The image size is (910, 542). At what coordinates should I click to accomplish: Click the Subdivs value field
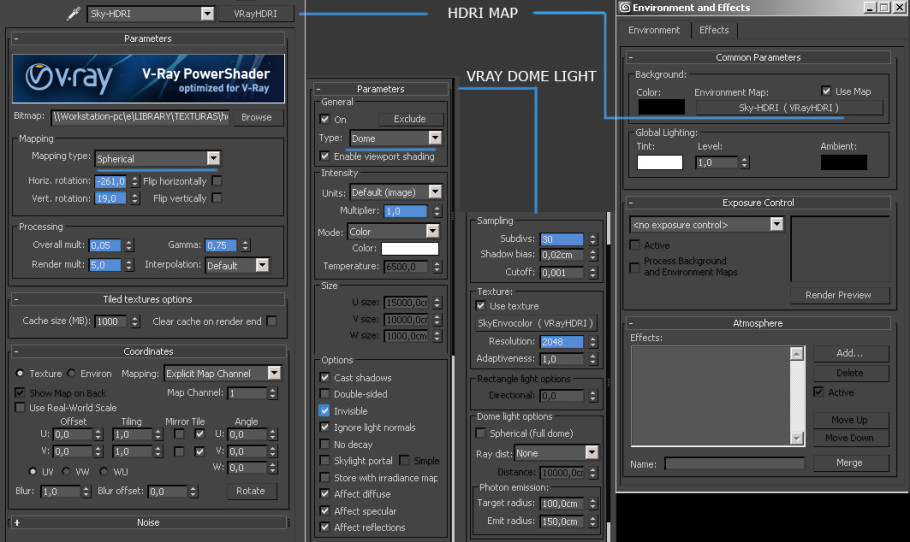point(561,239)
